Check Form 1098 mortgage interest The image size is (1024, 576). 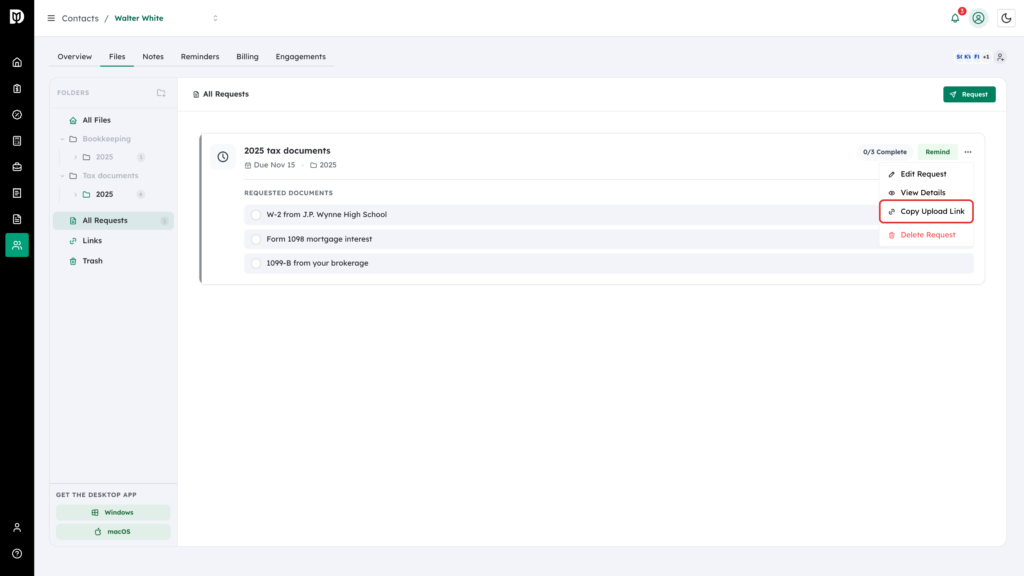click(x=256, y=239)
